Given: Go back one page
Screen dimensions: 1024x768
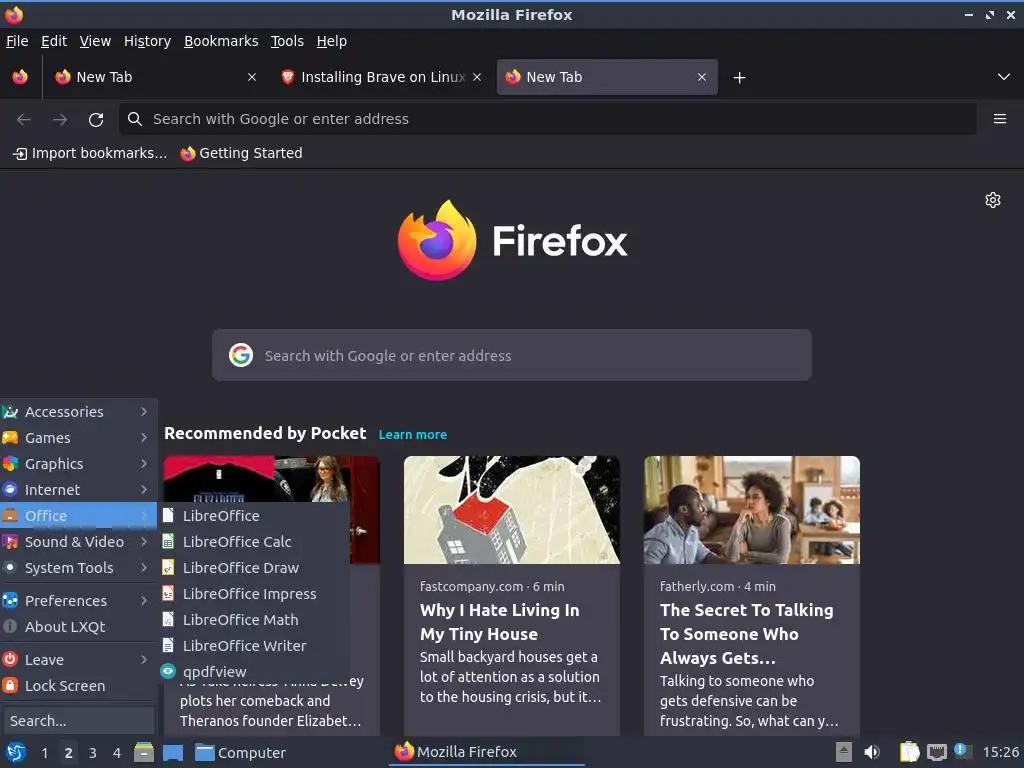Looking at the screenshot, I should [x=24, y=120].
